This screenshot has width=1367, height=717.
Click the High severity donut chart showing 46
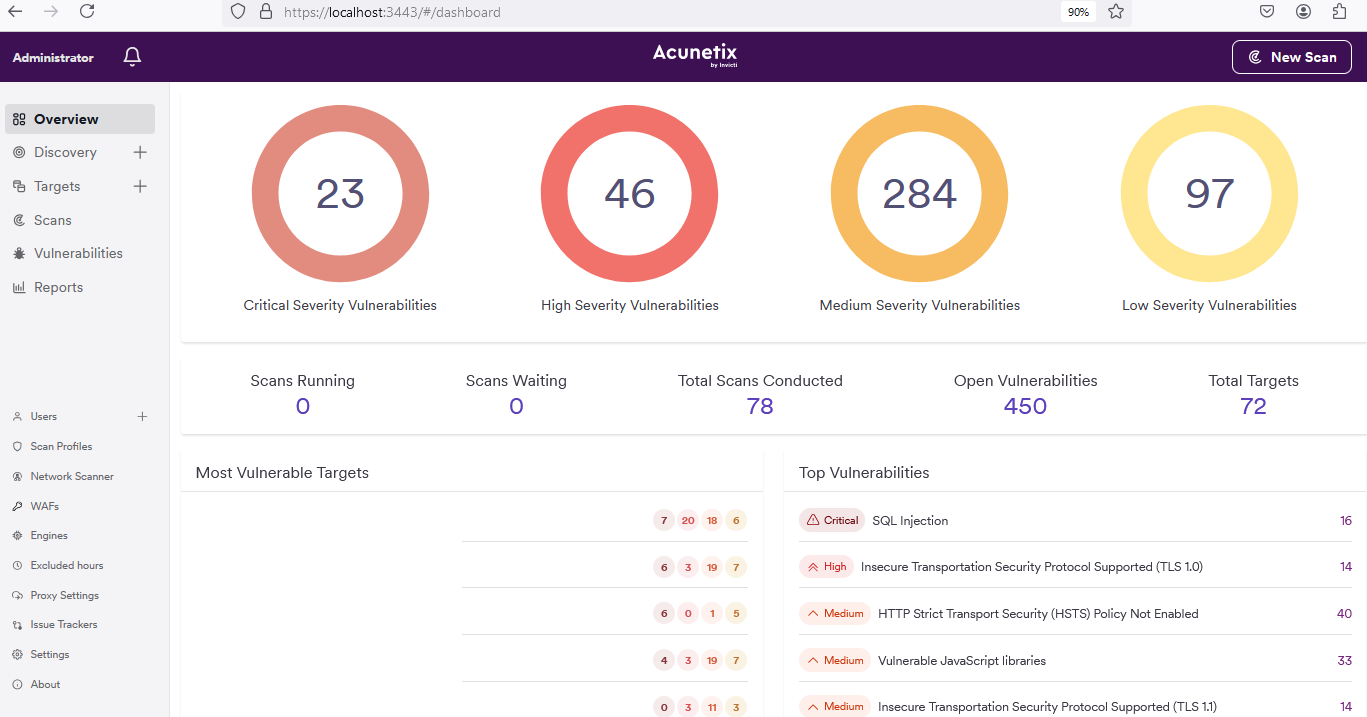630,194
